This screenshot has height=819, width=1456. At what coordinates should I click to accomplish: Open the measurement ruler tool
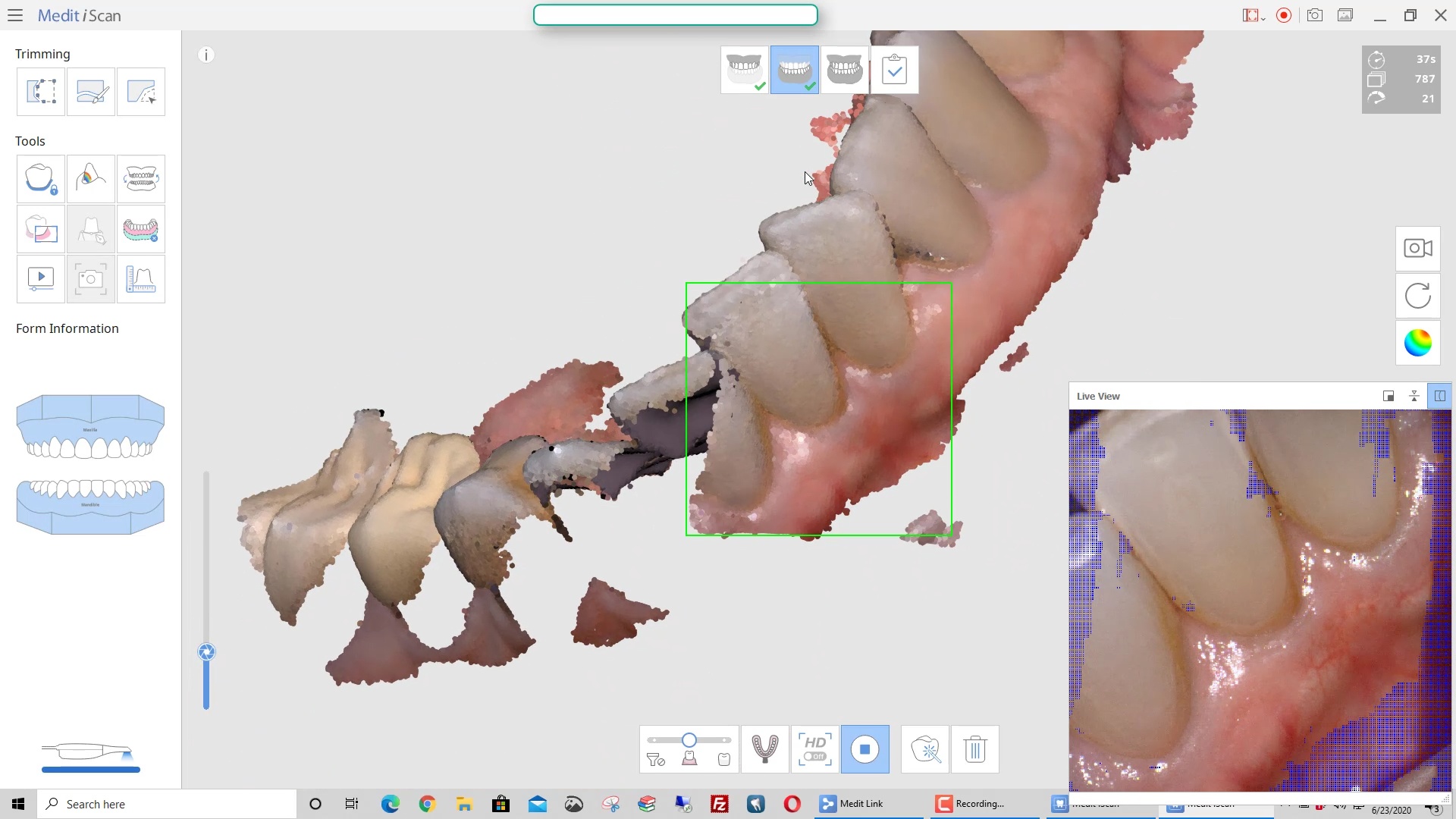141,279
